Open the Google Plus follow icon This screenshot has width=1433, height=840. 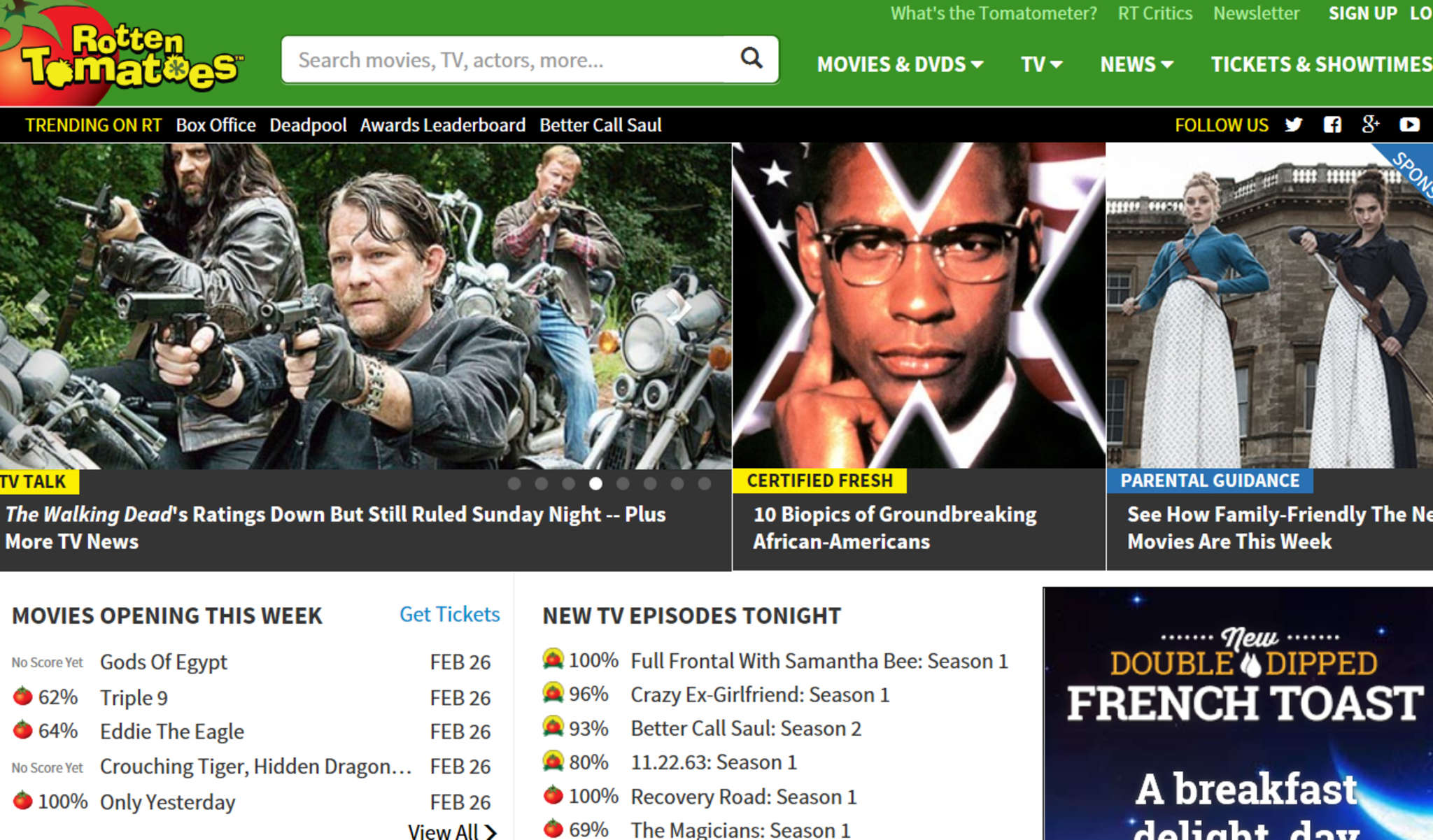pos(1371,125)
